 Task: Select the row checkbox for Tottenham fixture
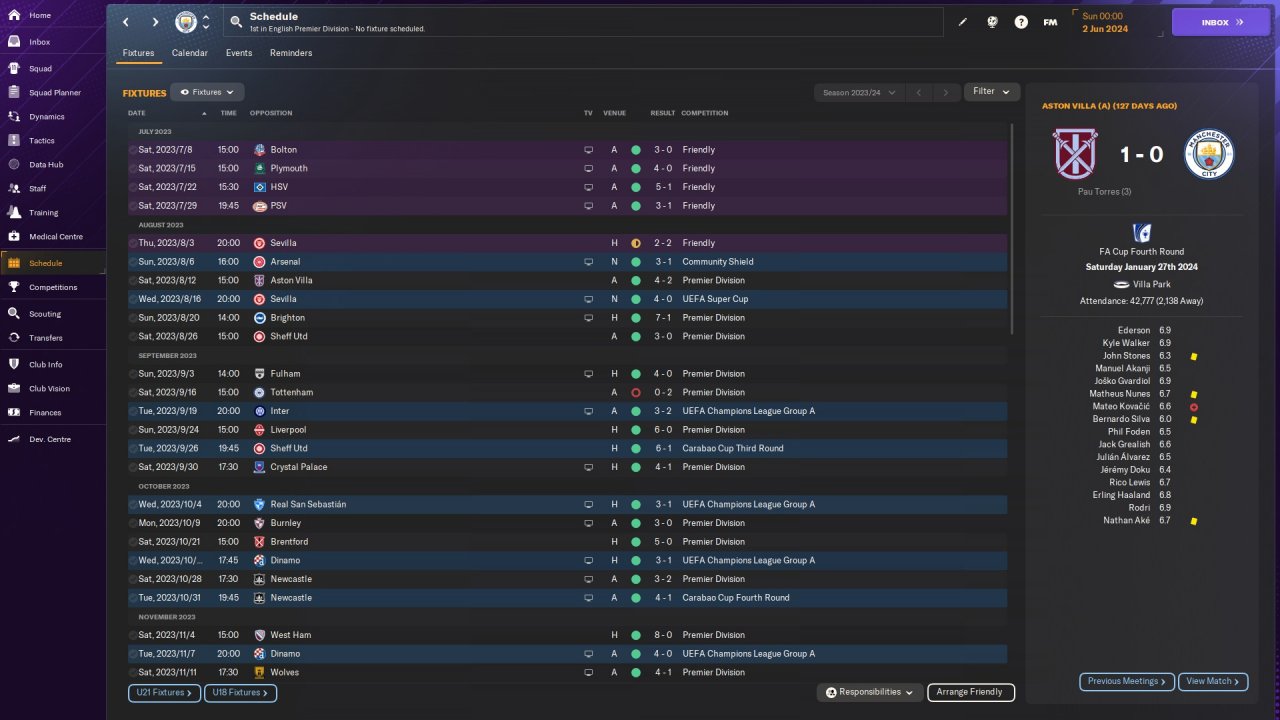pyautogui.click(x=133, y=393)
